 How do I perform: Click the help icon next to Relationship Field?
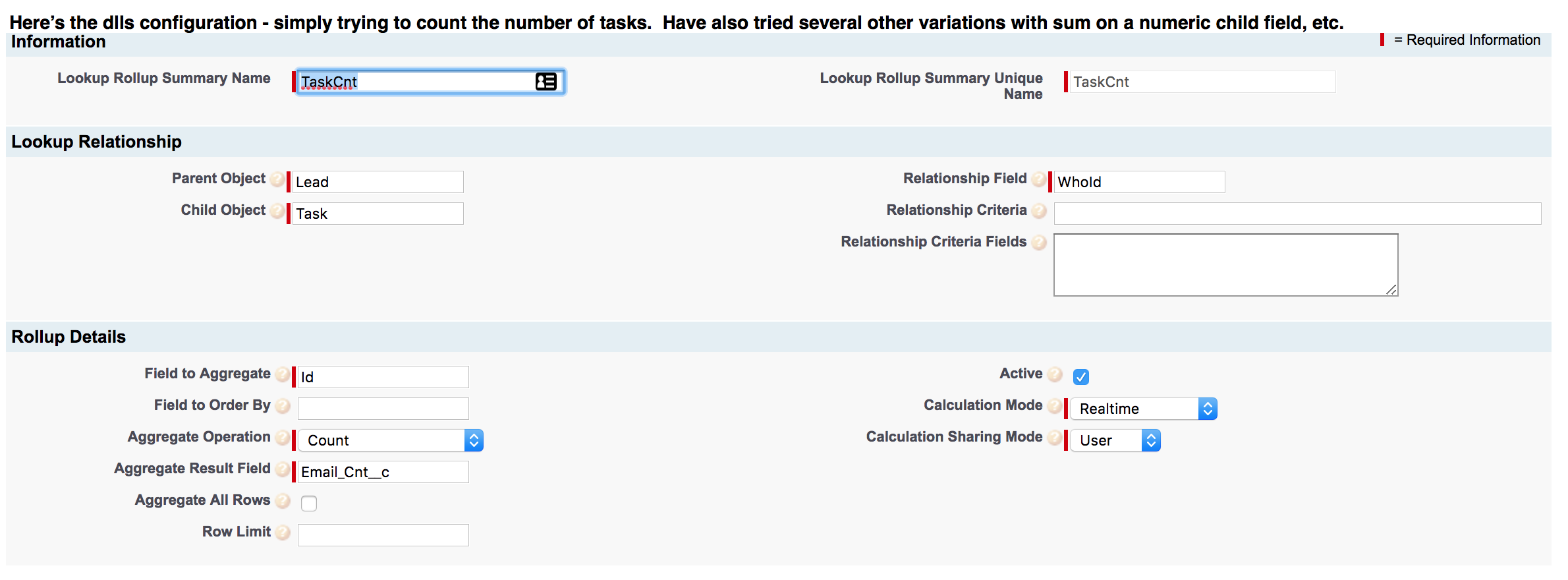click(x=1040, y=179)
